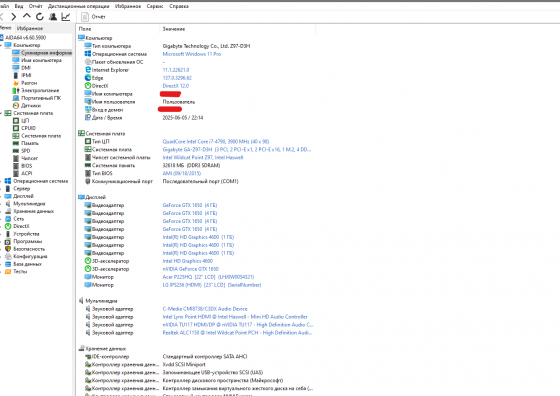Open ACPI tree item
This screenshot has height=396, width=560.
26,173
